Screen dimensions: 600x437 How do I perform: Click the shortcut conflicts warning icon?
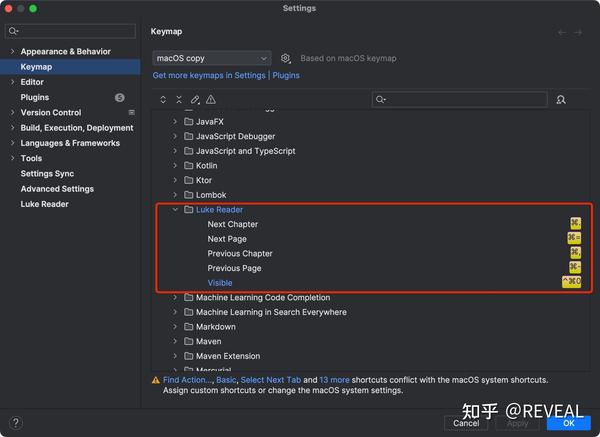point(211,100)
